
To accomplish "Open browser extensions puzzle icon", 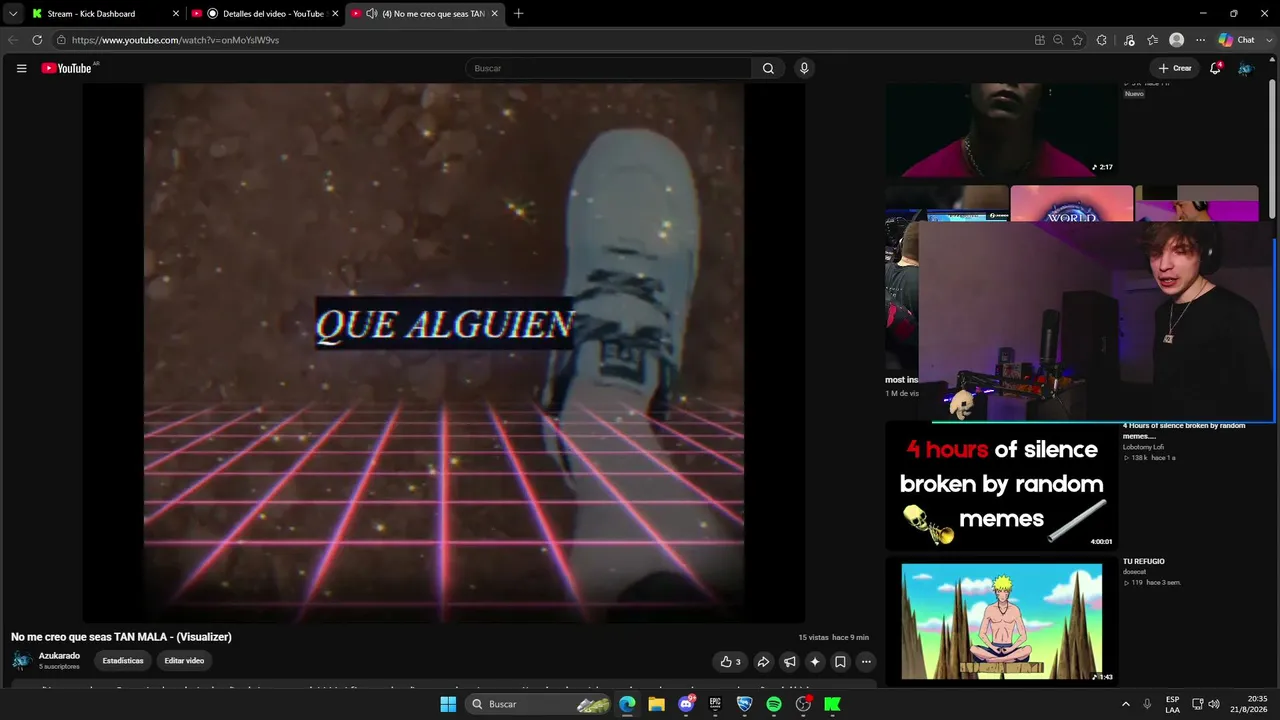I will pyautogui.click(x=1101, y=40).
